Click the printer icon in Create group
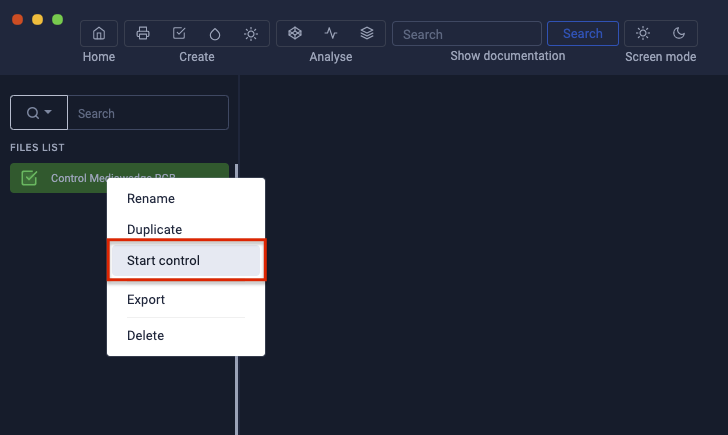728x435 pixels. [x=143, y=33]
